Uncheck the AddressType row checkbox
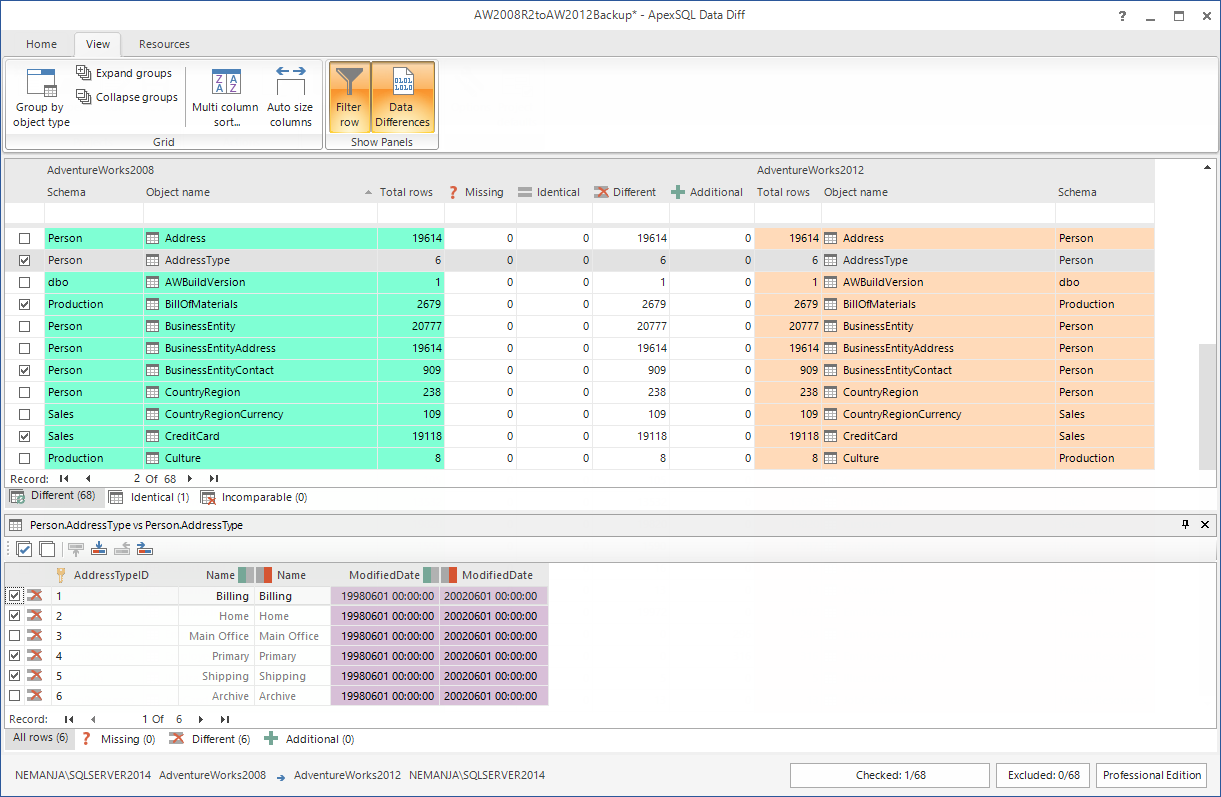Image resolution: width=1221 pixels, height=797 pixels. point(25,260)
